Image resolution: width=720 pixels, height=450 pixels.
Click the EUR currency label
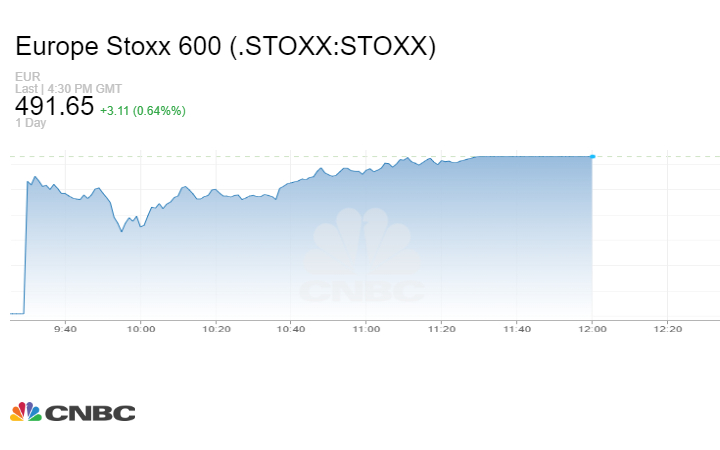[x=26, y=77]
